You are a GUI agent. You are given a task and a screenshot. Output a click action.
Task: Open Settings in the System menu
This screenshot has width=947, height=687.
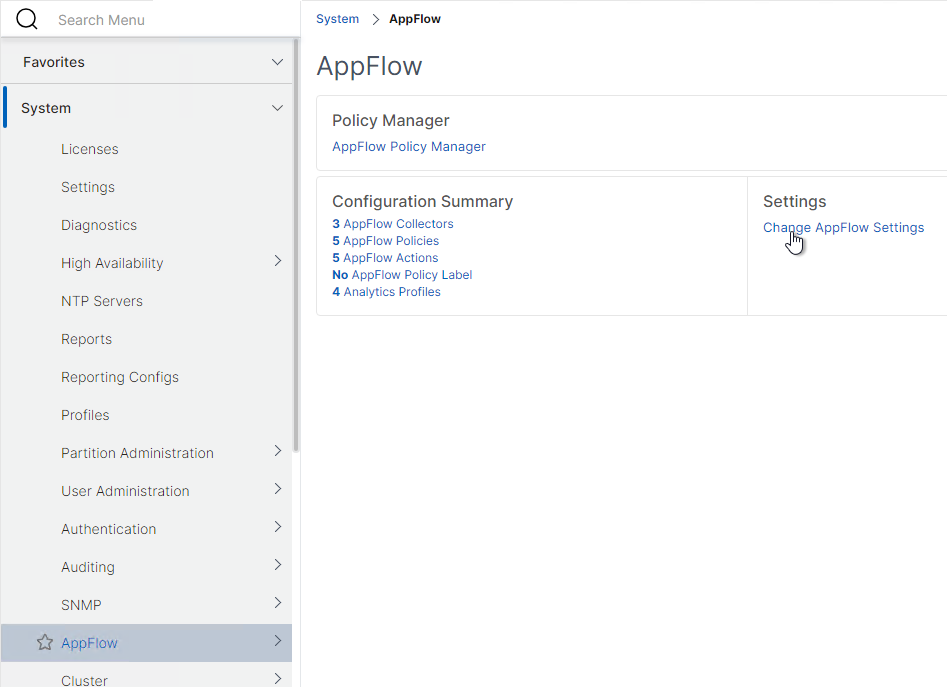88,187
